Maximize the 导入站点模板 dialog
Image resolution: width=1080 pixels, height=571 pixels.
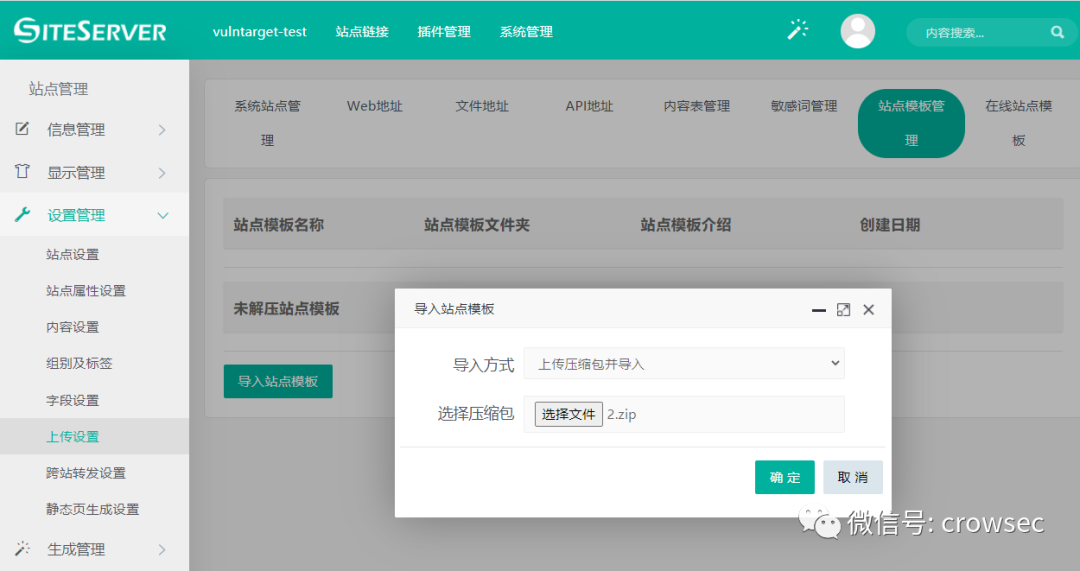(x=843, y=310)
